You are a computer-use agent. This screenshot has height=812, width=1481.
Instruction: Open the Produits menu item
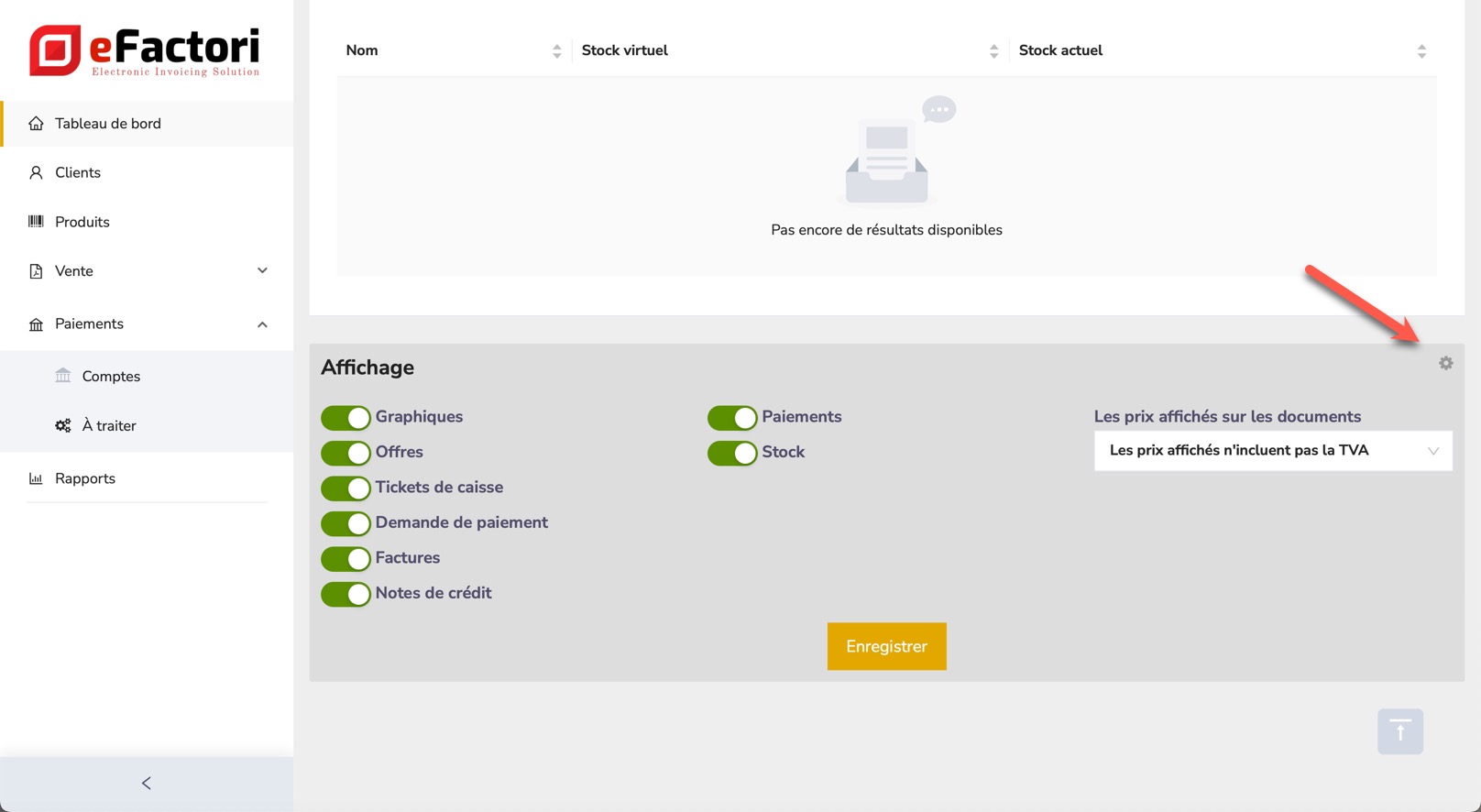(x=82, y=222)
